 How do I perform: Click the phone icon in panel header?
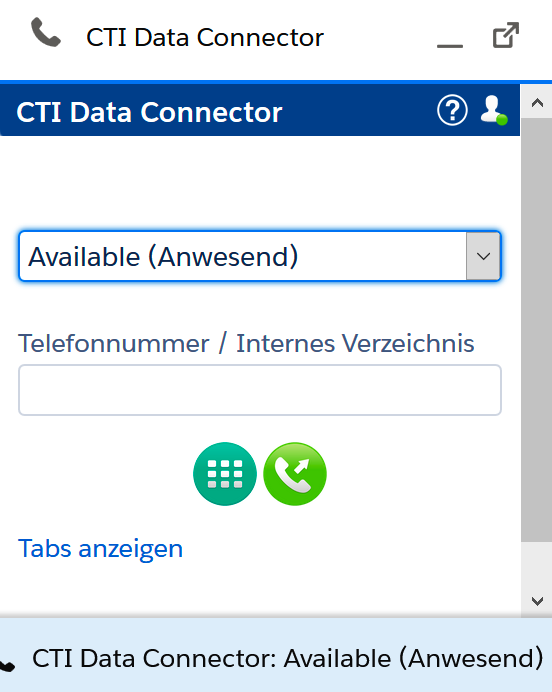tap(45, 33)
